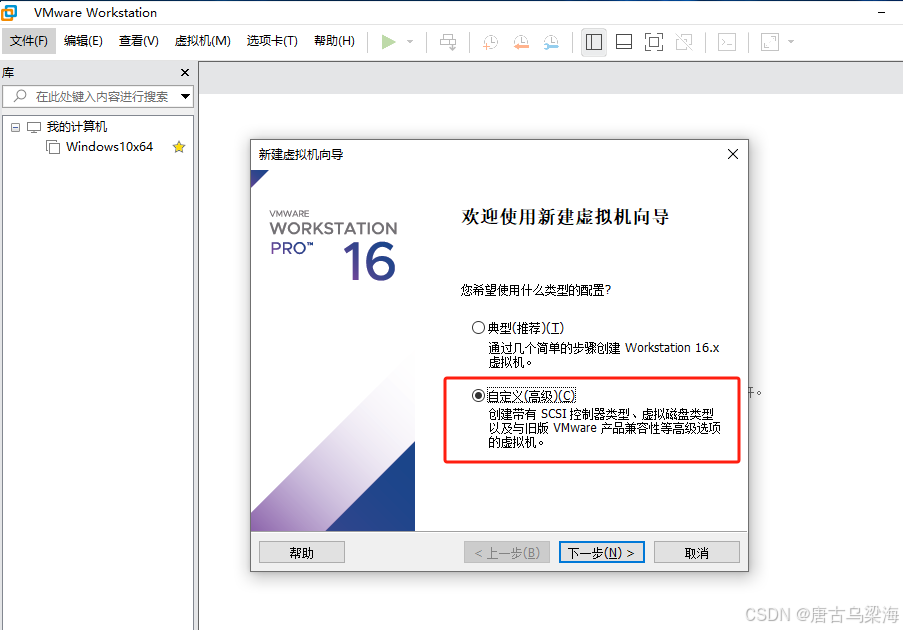Click the favorite star next to Windows10x64

click(x=179, y=147)
